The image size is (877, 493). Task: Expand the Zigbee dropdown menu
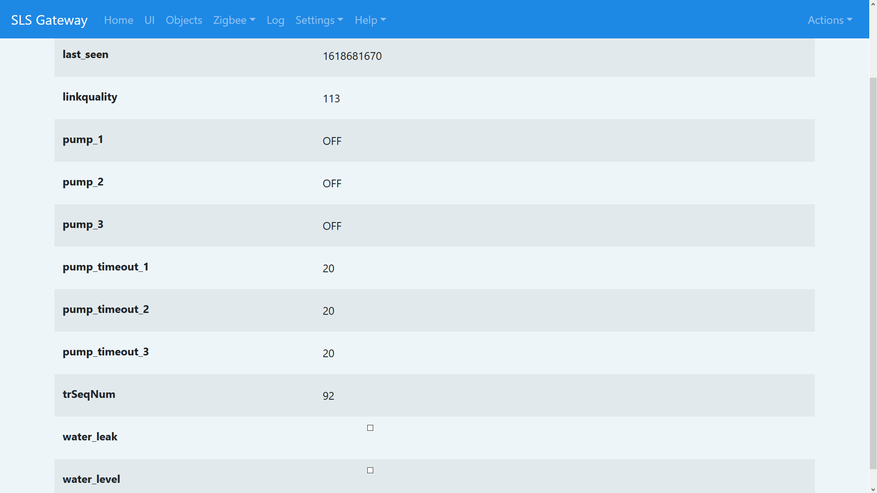tap(234, 20)
